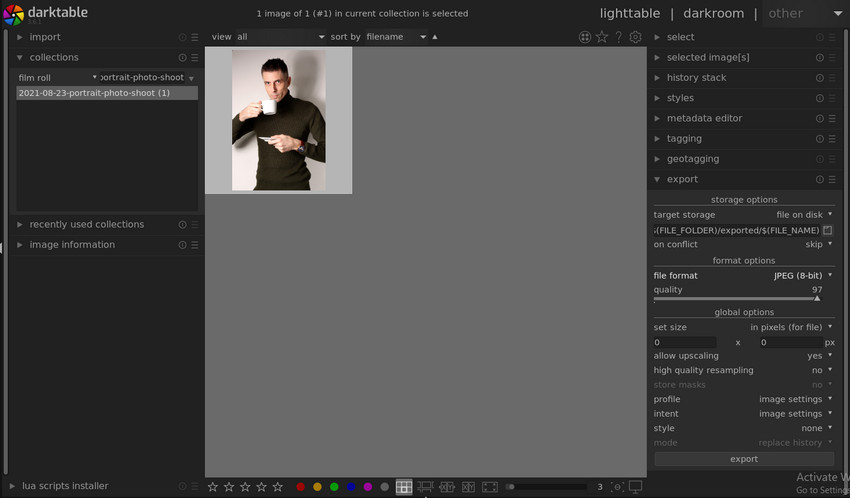Click the export width pixel field
Viewport: 850px width, 498px height.
point(685,342)
